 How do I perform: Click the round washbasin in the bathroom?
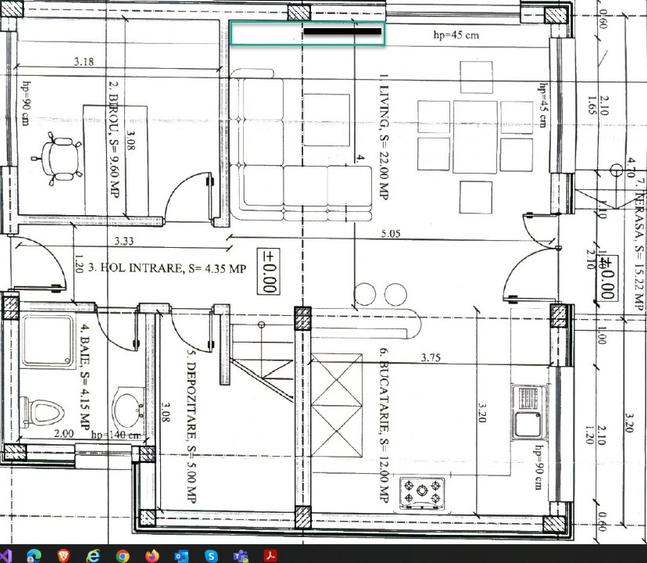click(x=128, y=410)
